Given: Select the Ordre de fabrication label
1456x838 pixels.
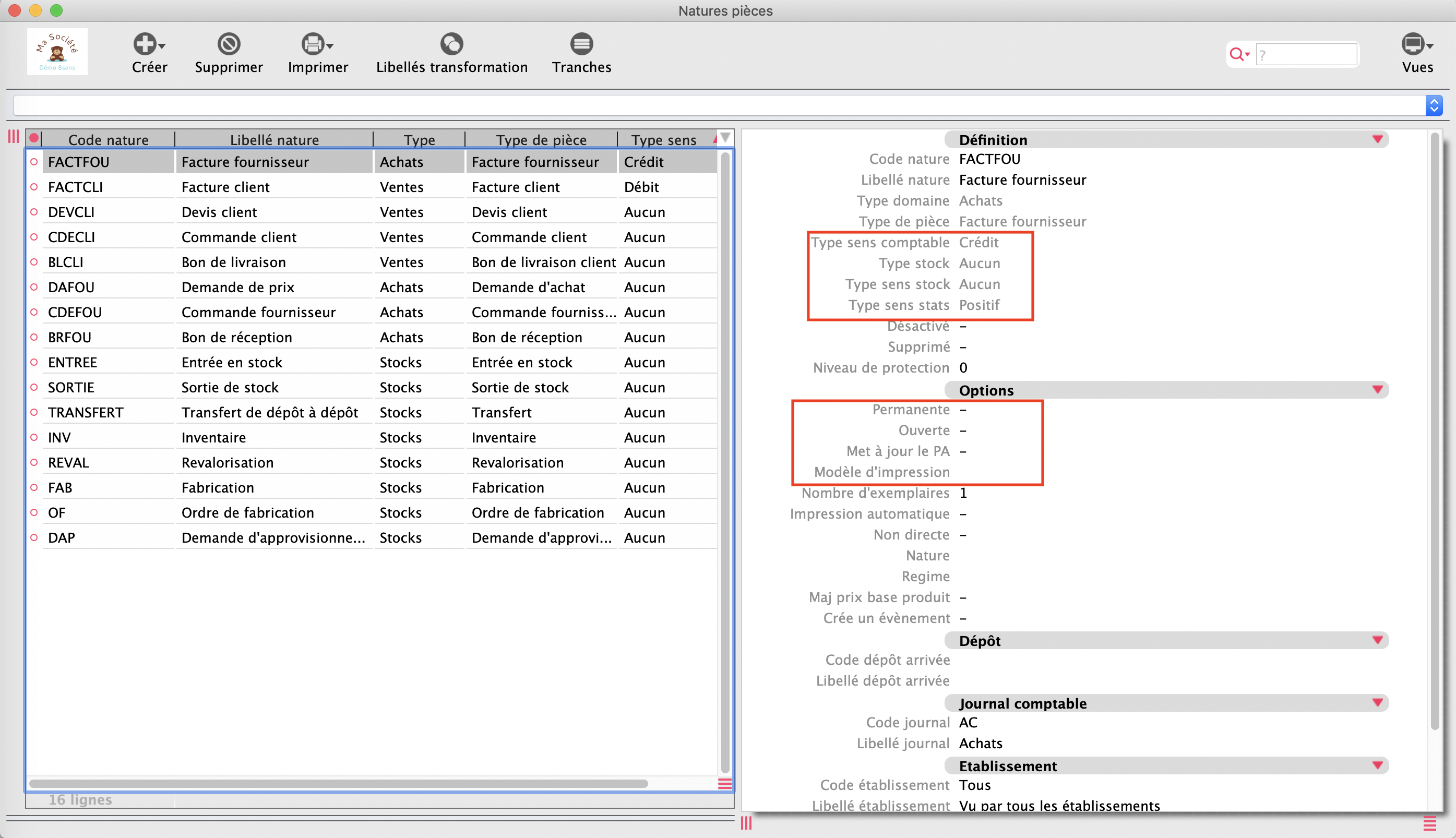Looking at the screenshot, I should [247, 513].
